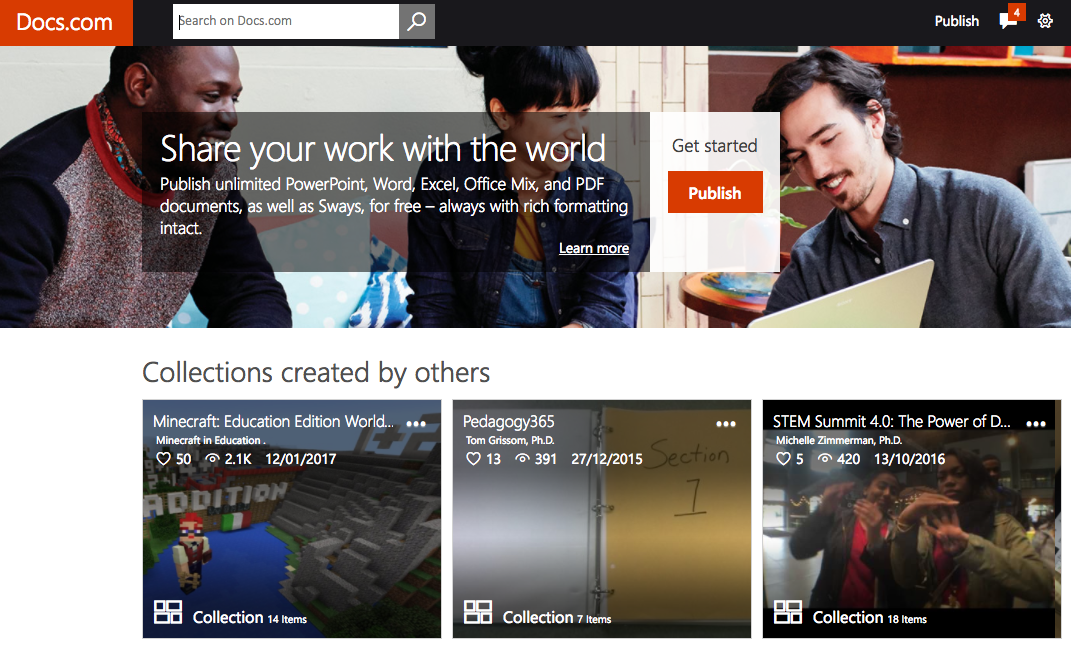Open the notifications chat icon
Viewport: 1071px width, 653px height.
click(1008, 21)
